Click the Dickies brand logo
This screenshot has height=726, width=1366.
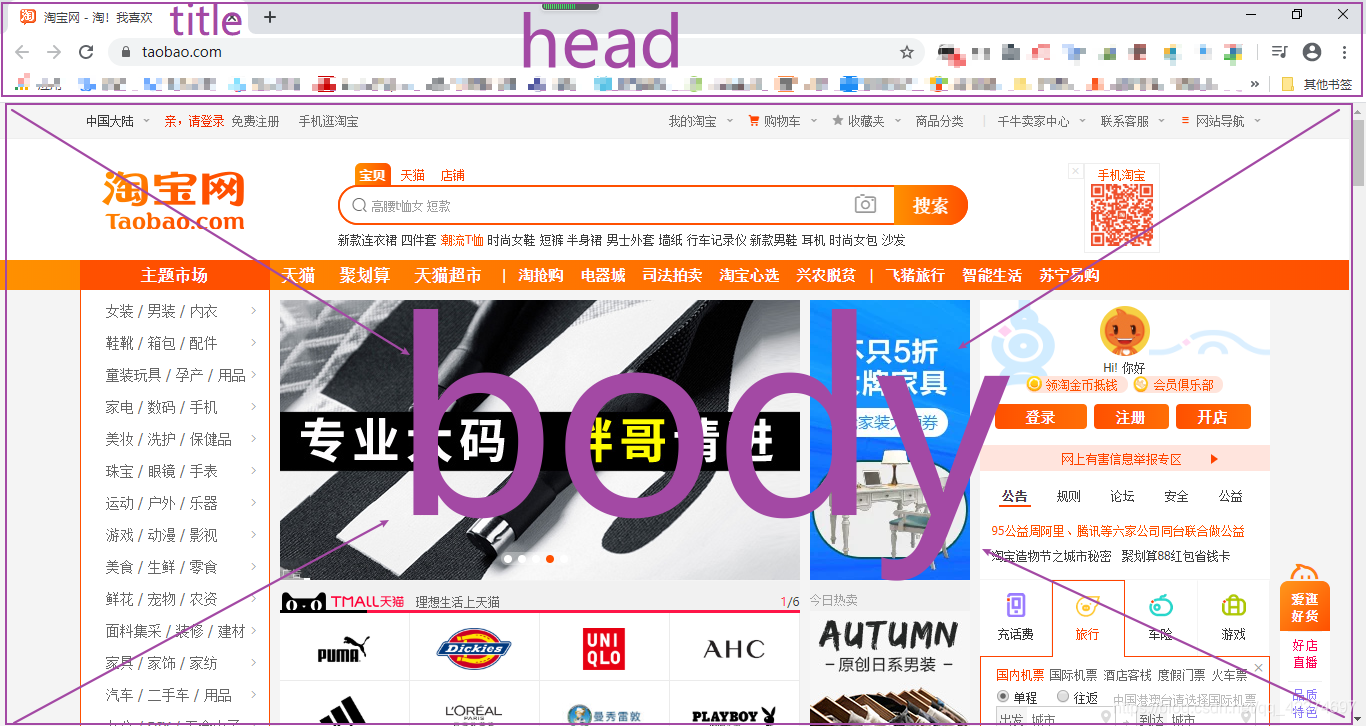474,649
